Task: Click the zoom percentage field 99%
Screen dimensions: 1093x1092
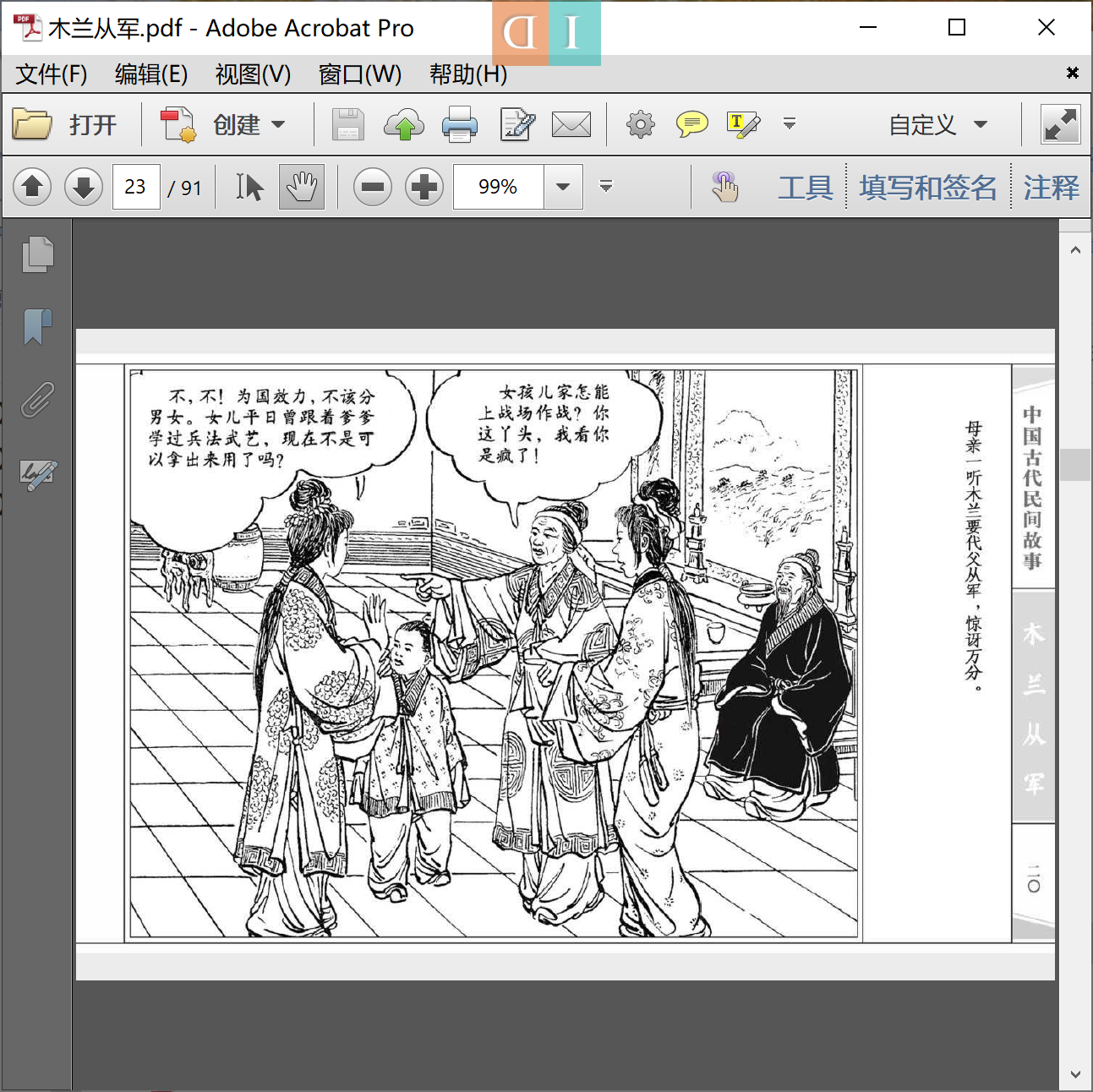Action: pyautogui.click(x=499, y=187)
